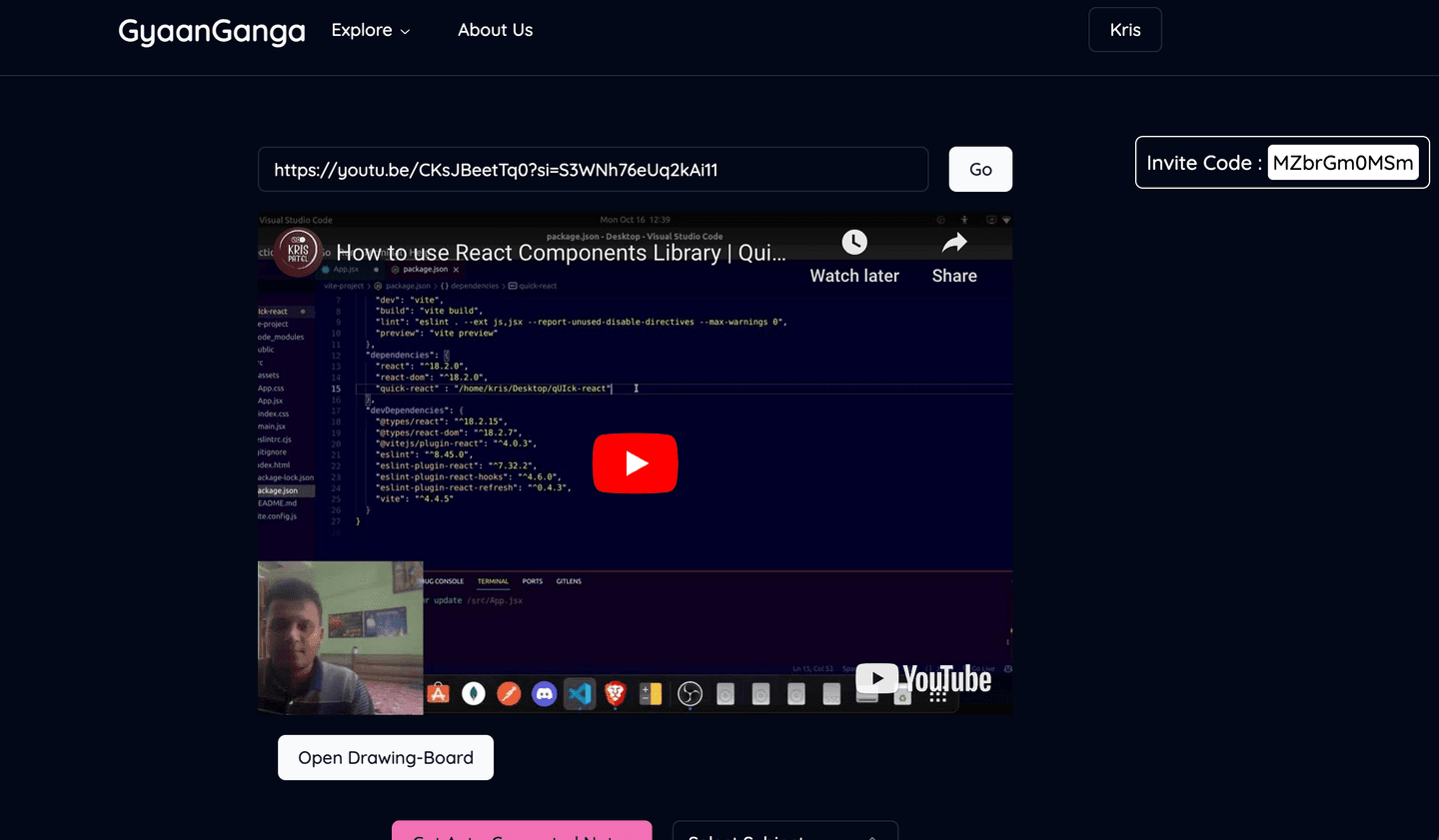Click the Kris profile button
The width and height of the screenshot is (1439, 840).
tap(1125, 30)
